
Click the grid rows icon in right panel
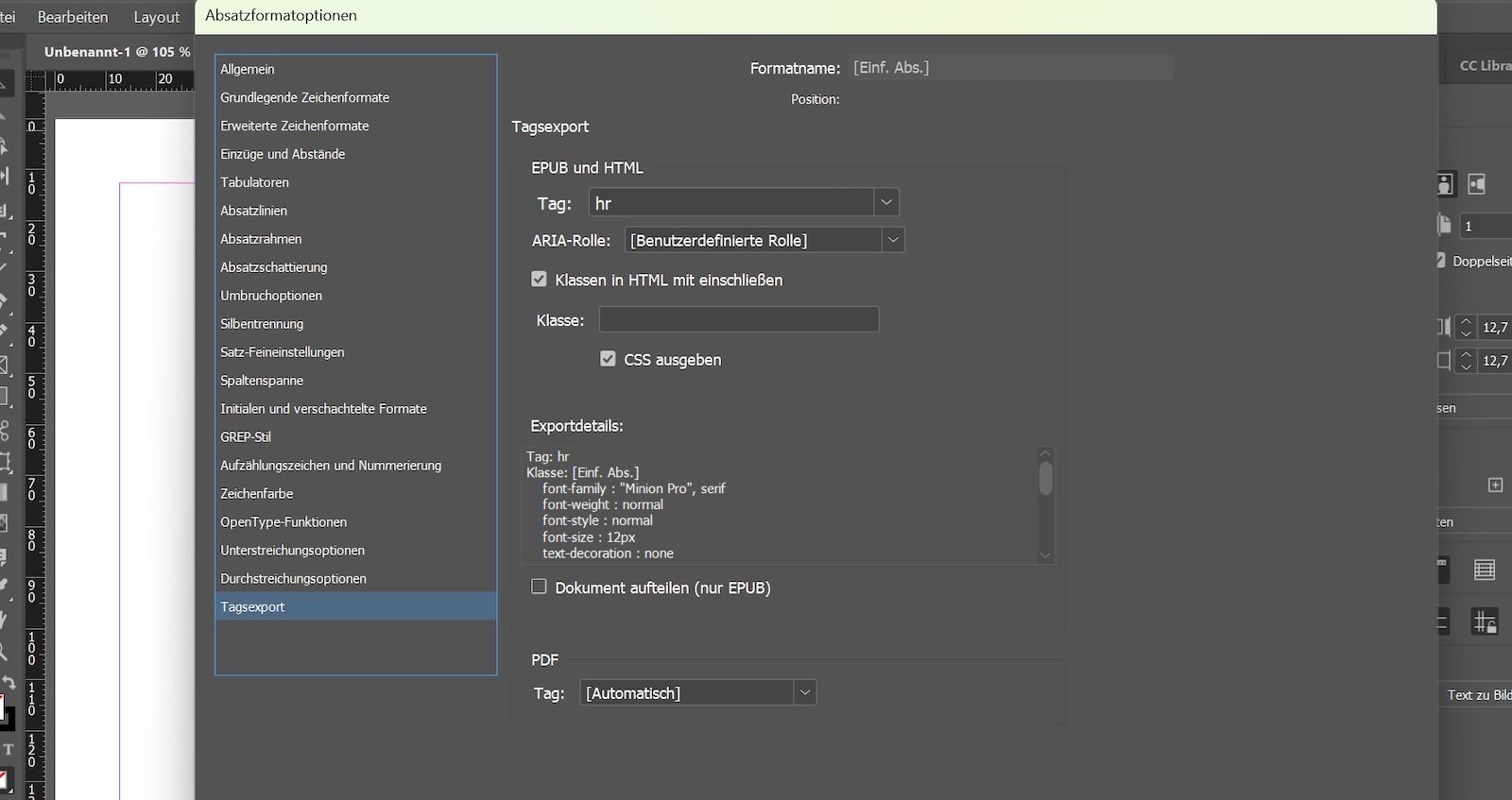1485,570
